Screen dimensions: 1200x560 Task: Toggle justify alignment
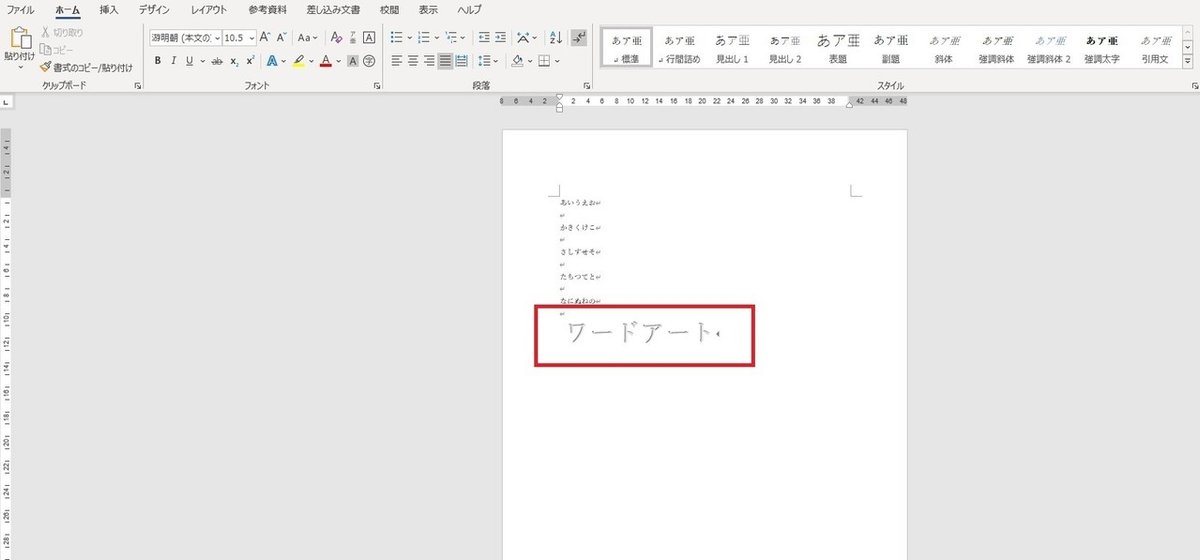pos(445,61)
